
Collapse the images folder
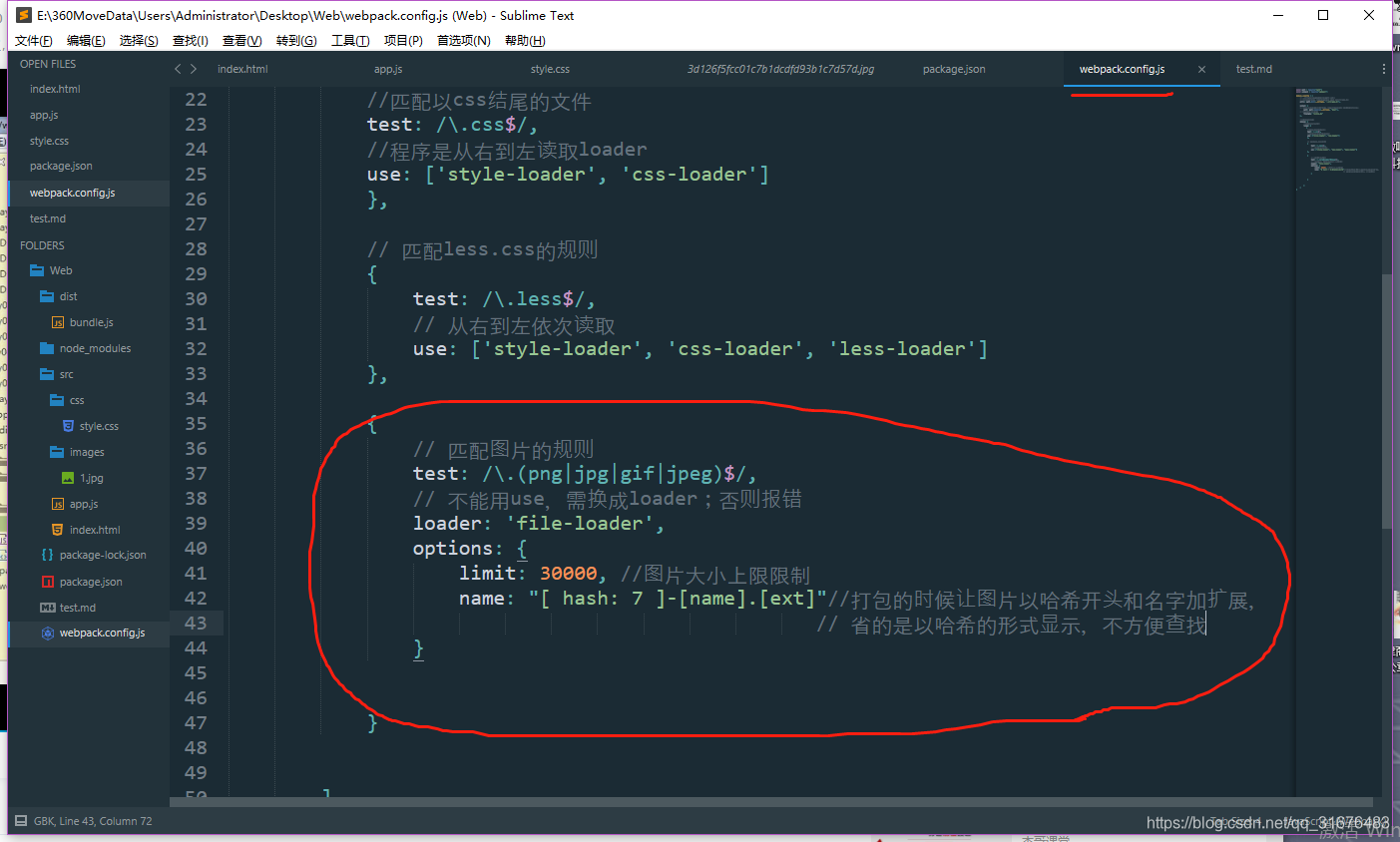[x=57, y=452]
